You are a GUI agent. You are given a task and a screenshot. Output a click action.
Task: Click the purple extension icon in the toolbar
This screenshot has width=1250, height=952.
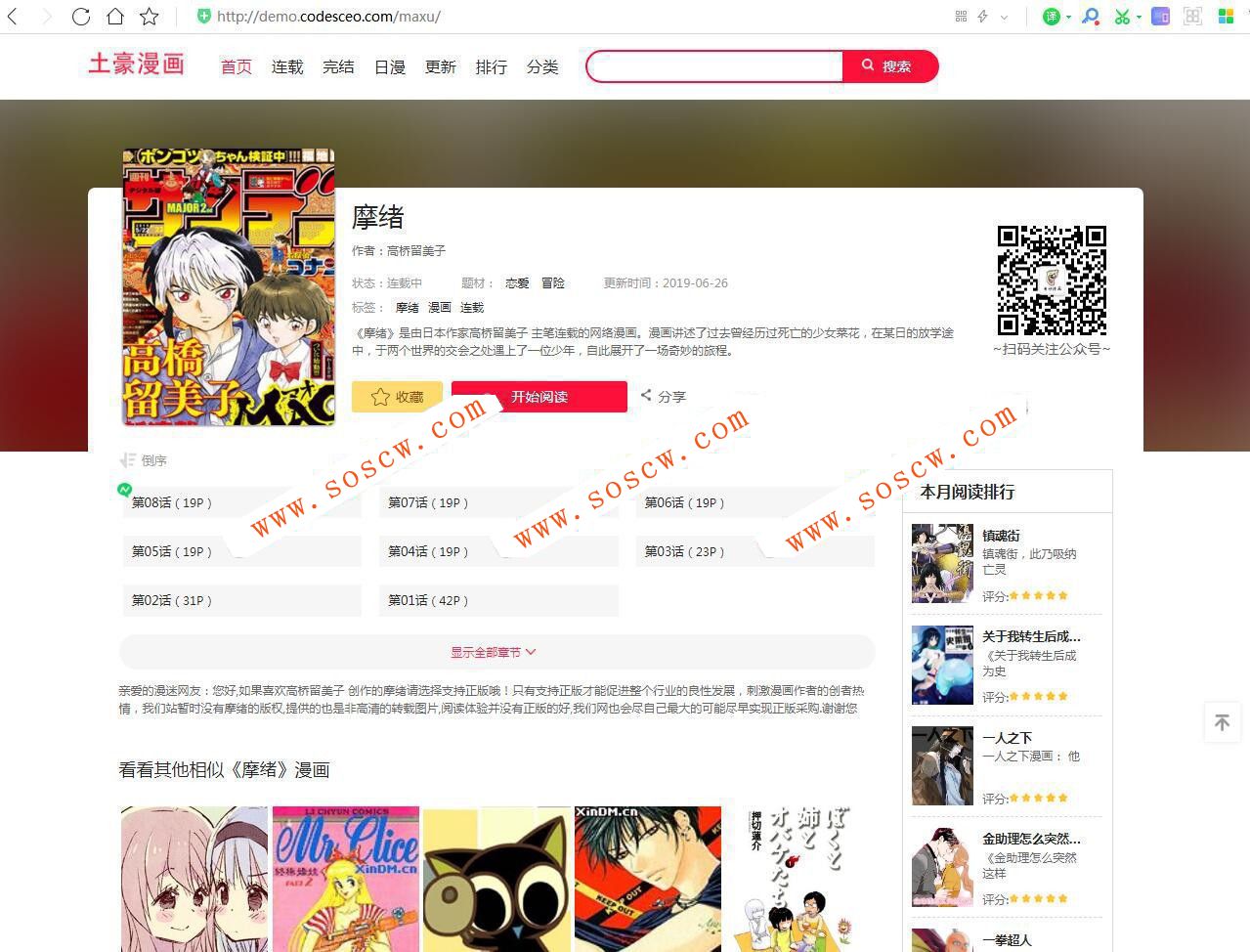pos(1160,17)
